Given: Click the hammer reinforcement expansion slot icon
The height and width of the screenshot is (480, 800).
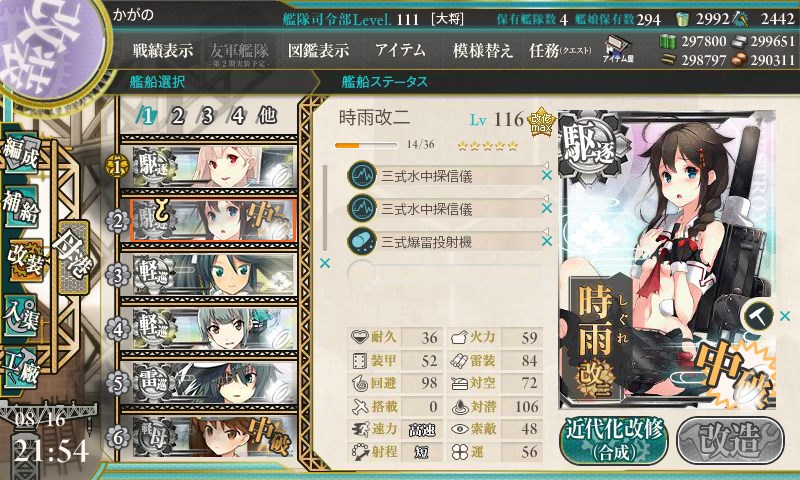Looking at the screenshot, I should click(x=758, y=316).
